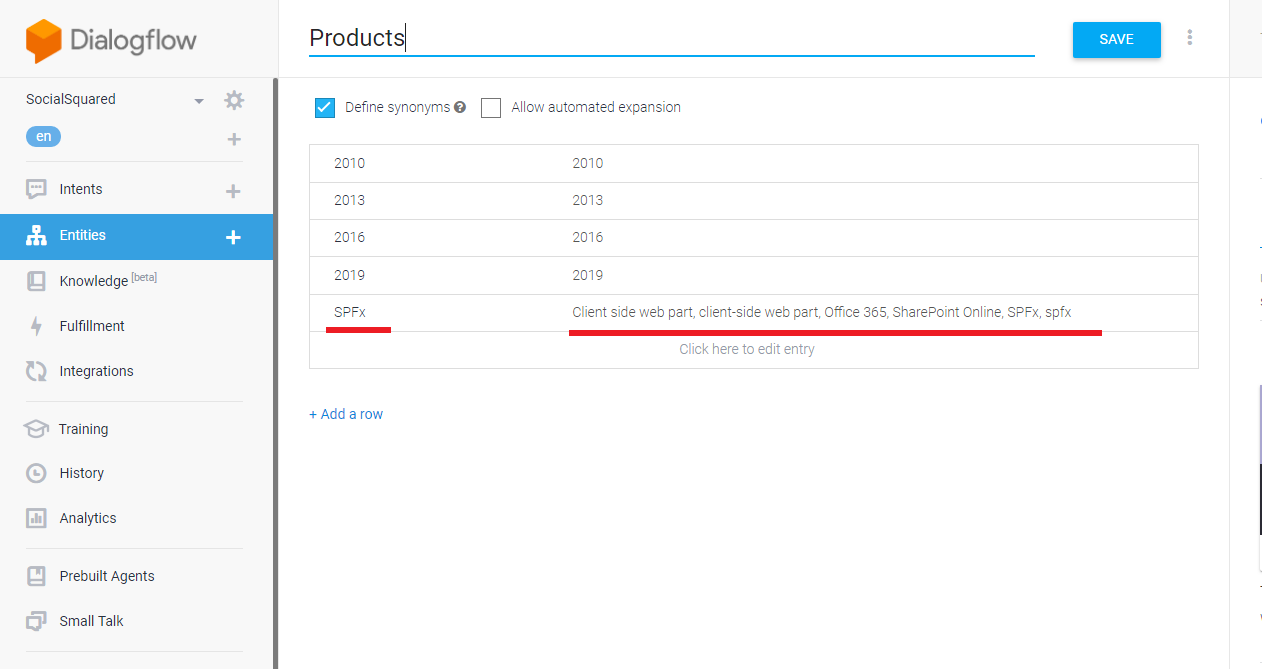Open the Knowledge beta section
1262x669 pixels.
(94, 281)
